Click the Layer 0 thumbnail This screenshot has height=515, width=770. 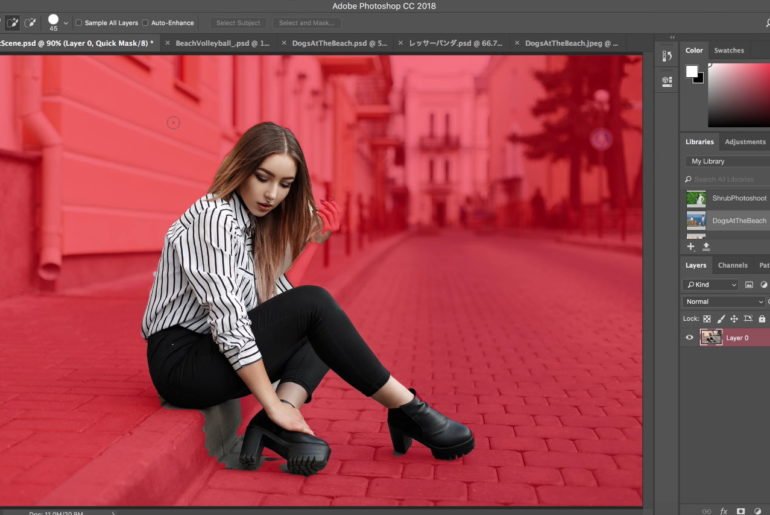(x=711, y=337)
